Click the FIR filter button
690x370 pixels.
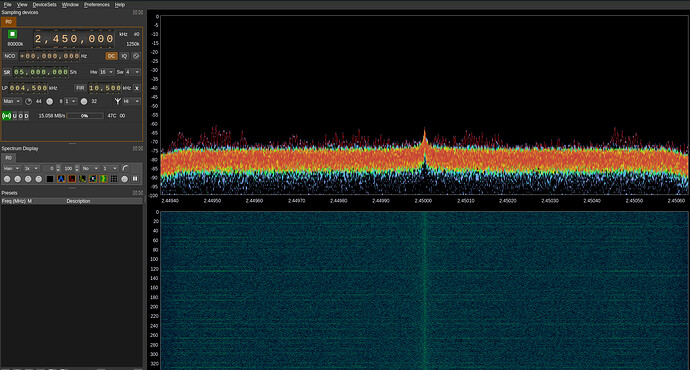(80, 88)
